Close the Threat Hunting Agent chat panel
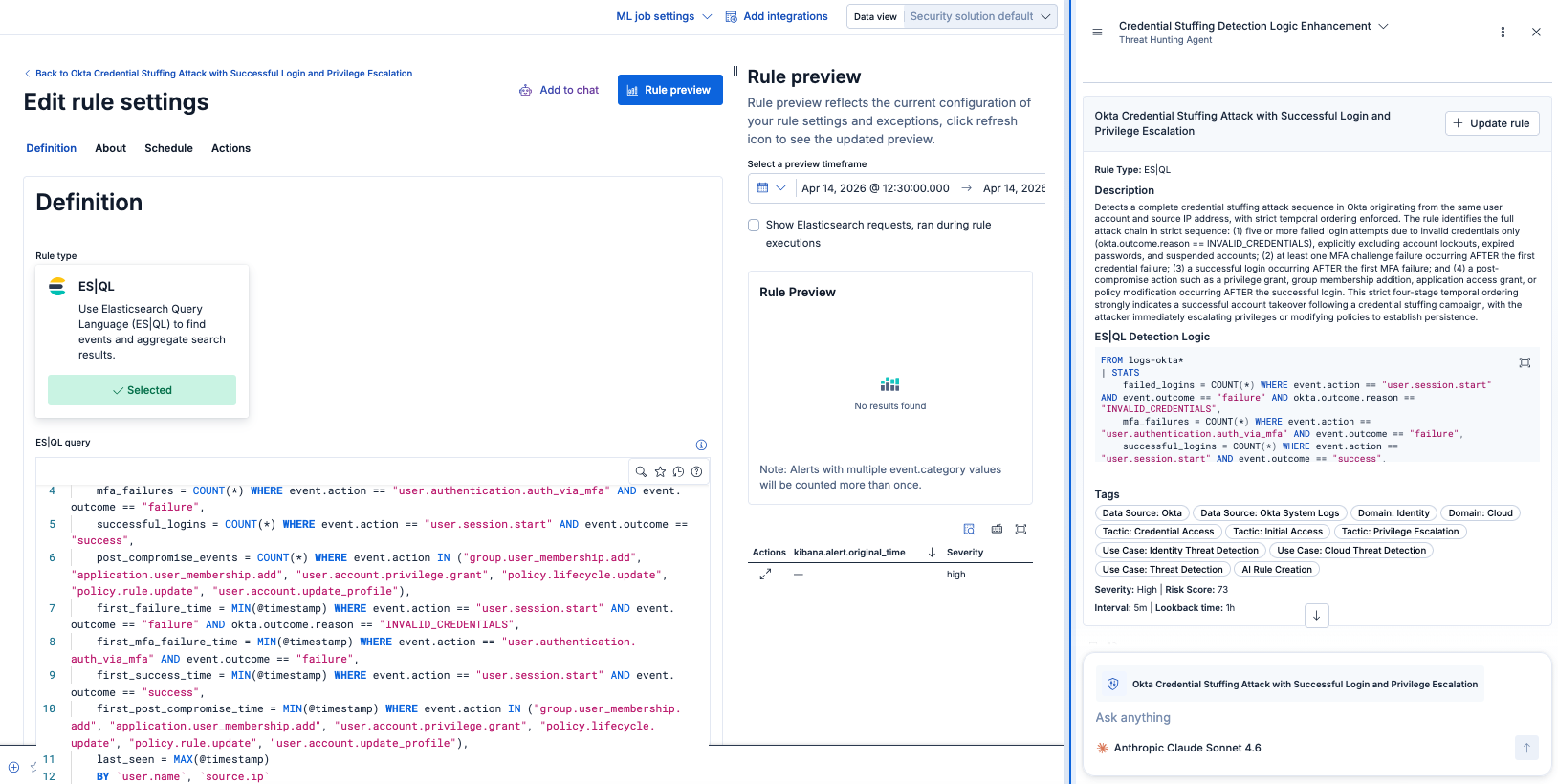 point(1536,32)
